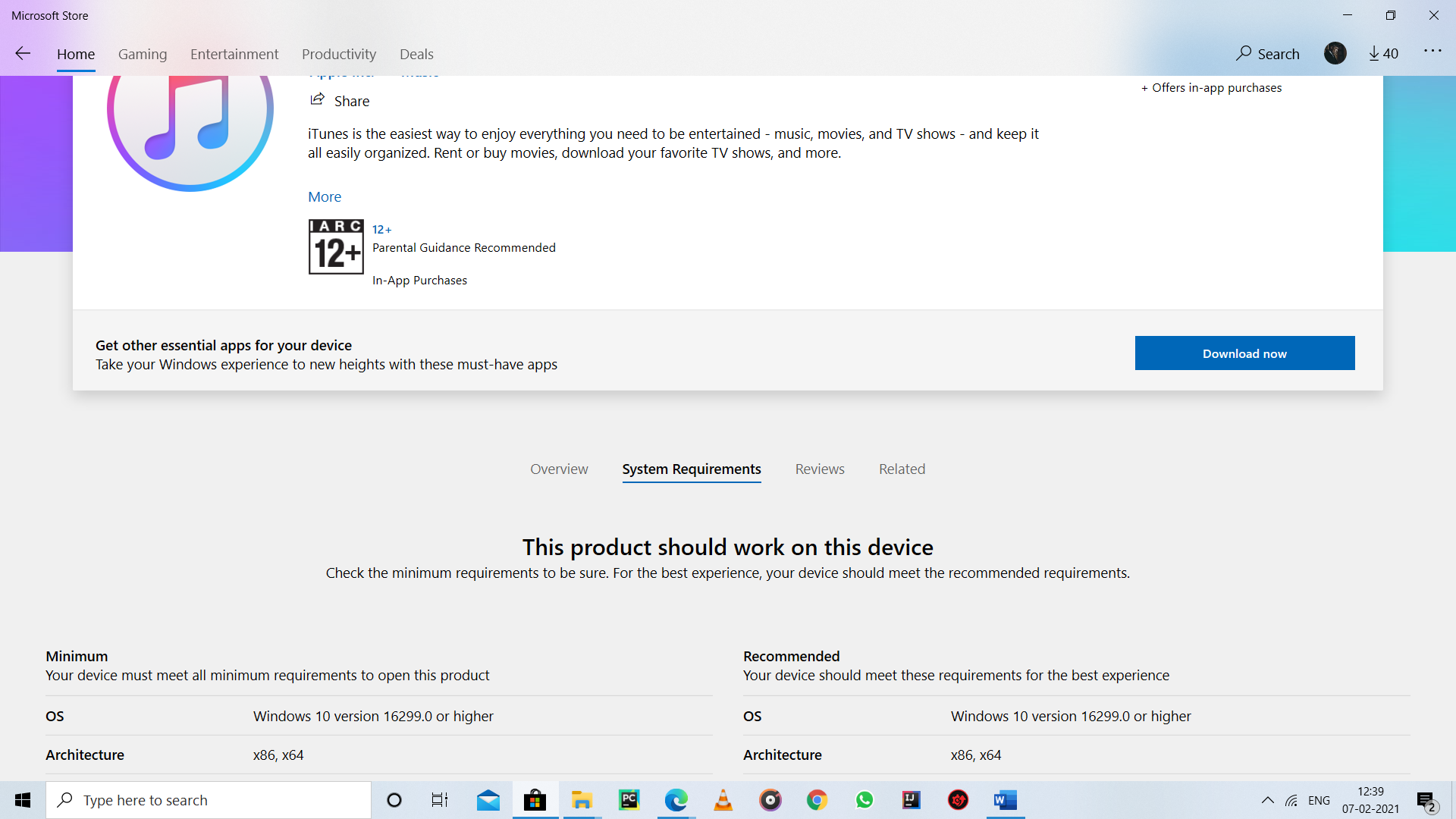Open the Mail app on taskbar
Image resolution: width=1456 pixels, height=819 pixels.
click(488, 800)
